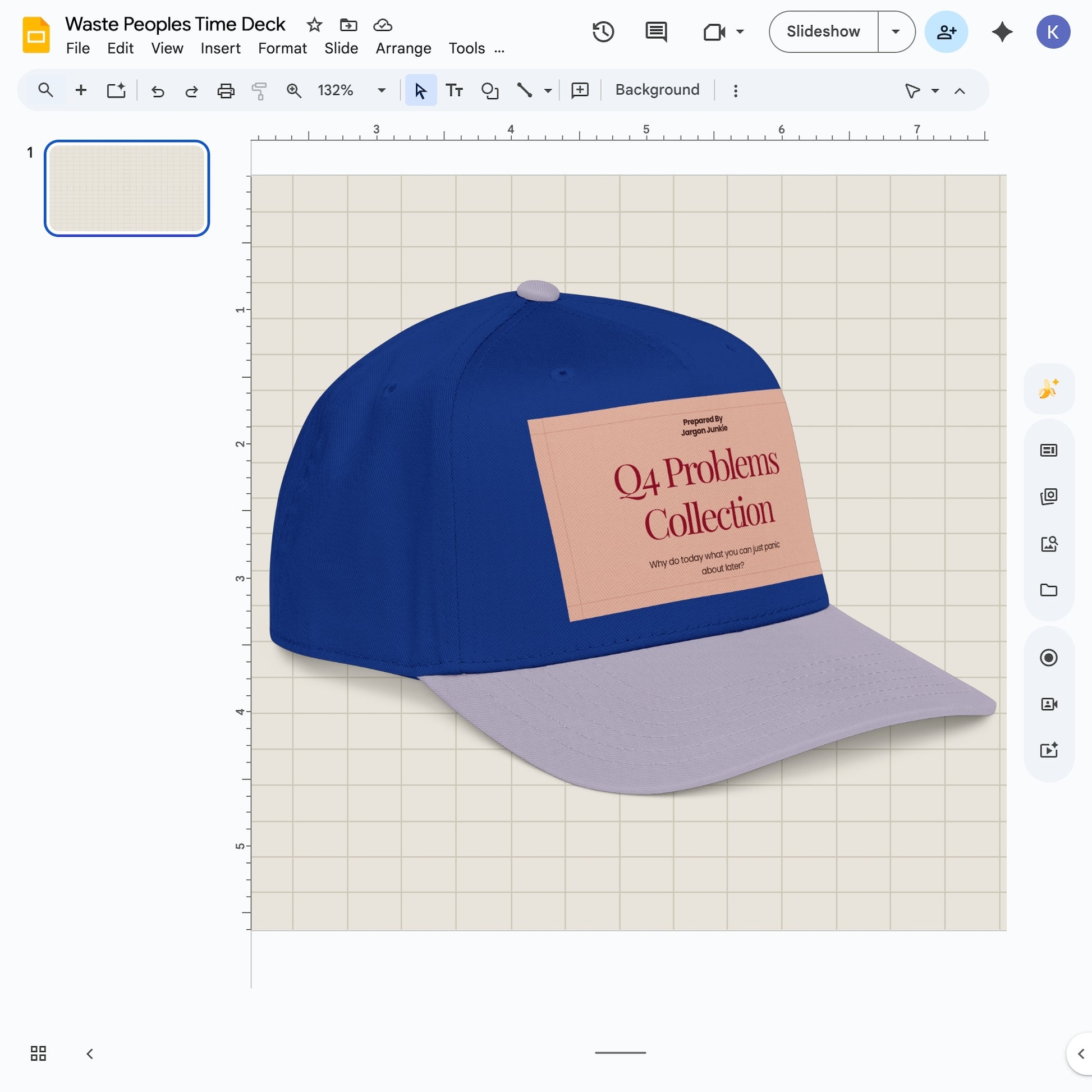Insert a text box
1092x1092 pixels.
(x=455, y=90)
